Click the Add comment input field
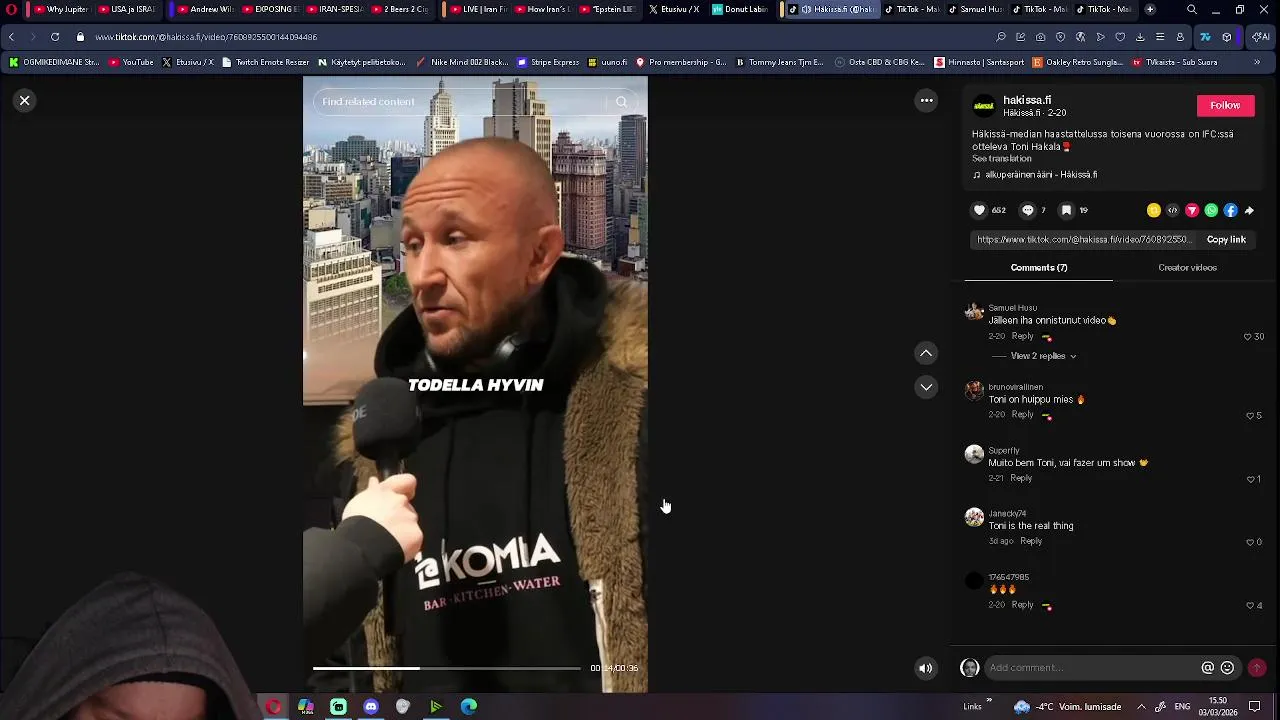 [x=1090, y=668]
